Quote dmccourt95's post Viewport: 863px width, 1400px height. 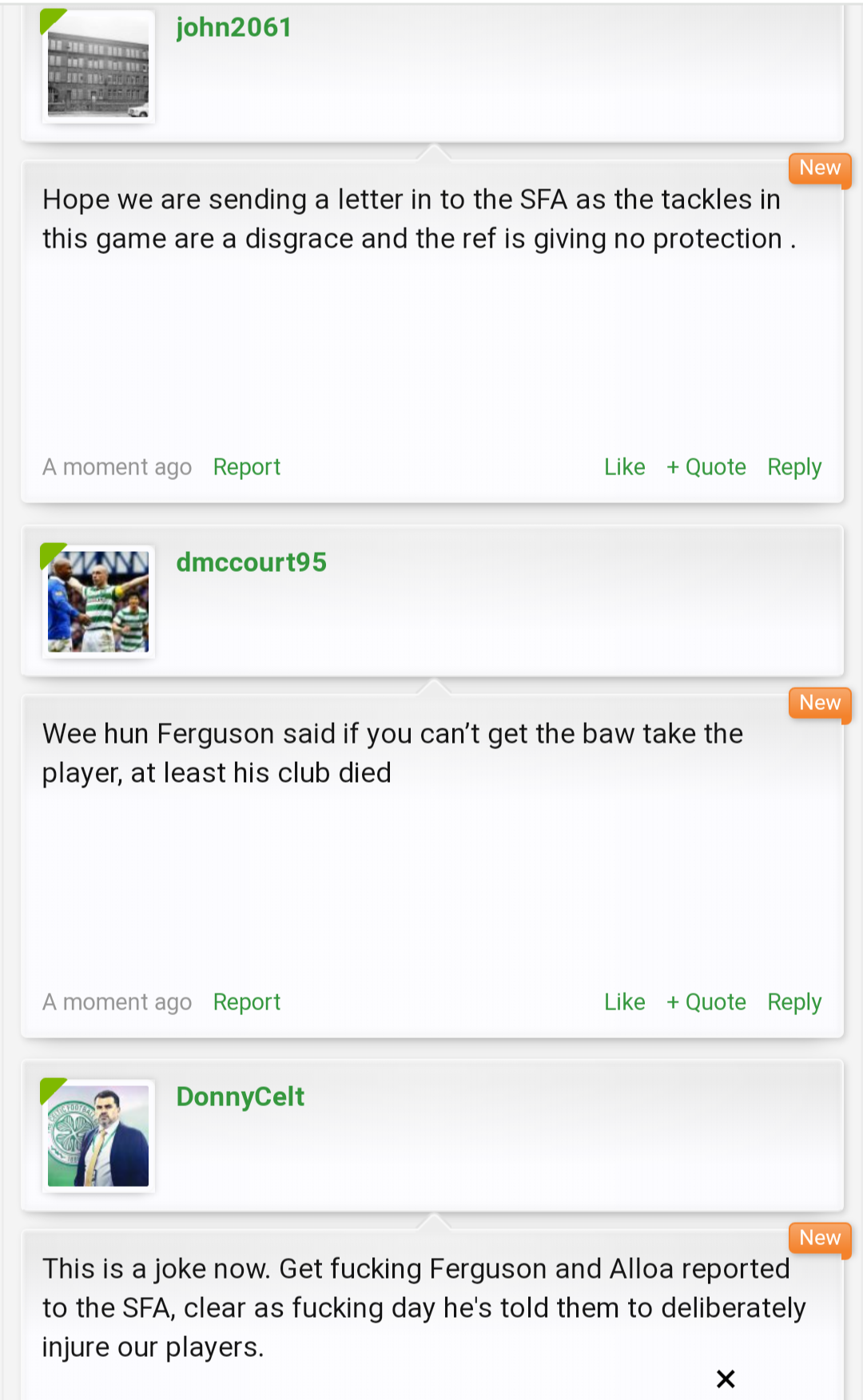[x=706, y=1002]
